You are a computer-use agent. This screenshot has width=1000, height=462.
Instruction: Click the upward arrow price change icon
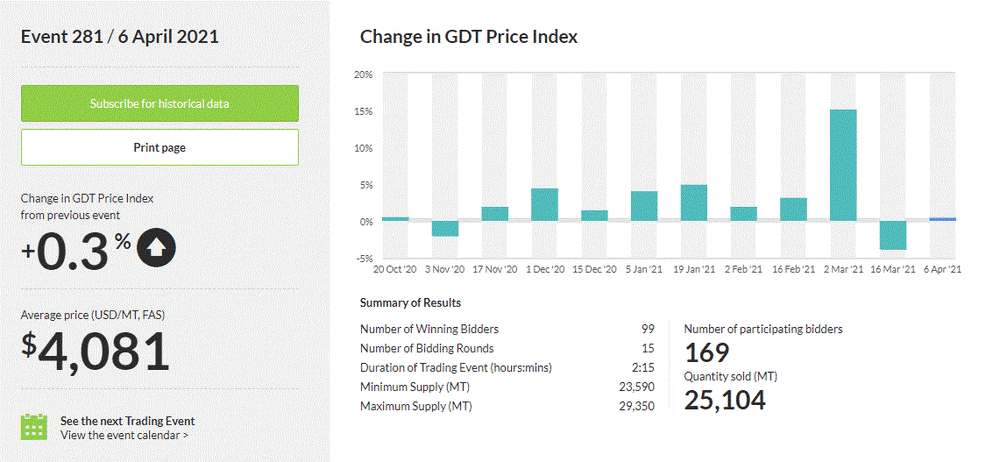[157, 248]
